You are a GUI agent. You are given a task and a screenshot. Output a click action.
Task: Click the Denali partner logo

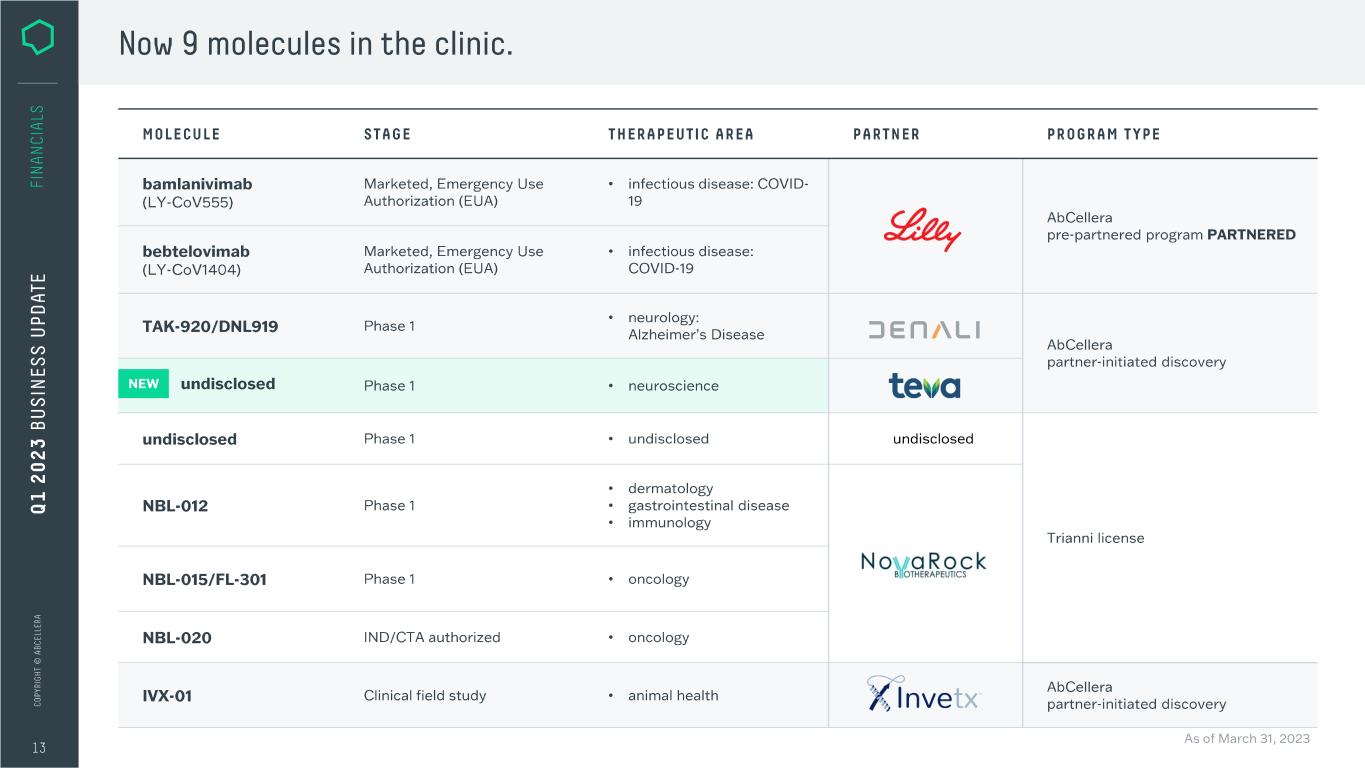pos(924,330)
